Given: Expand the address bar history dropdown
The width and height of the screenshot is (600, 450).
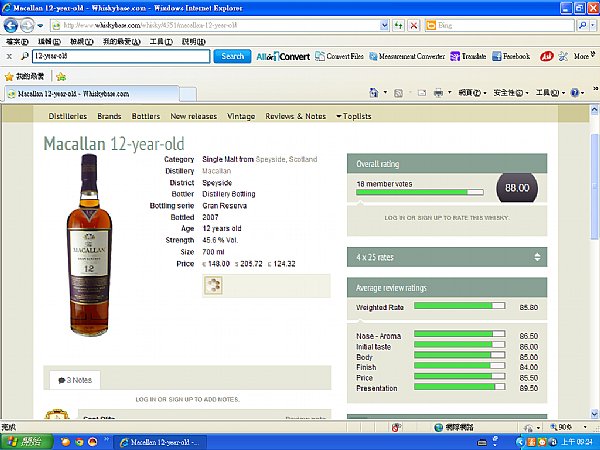Looking at the screenshot, I should pos(385,26).
